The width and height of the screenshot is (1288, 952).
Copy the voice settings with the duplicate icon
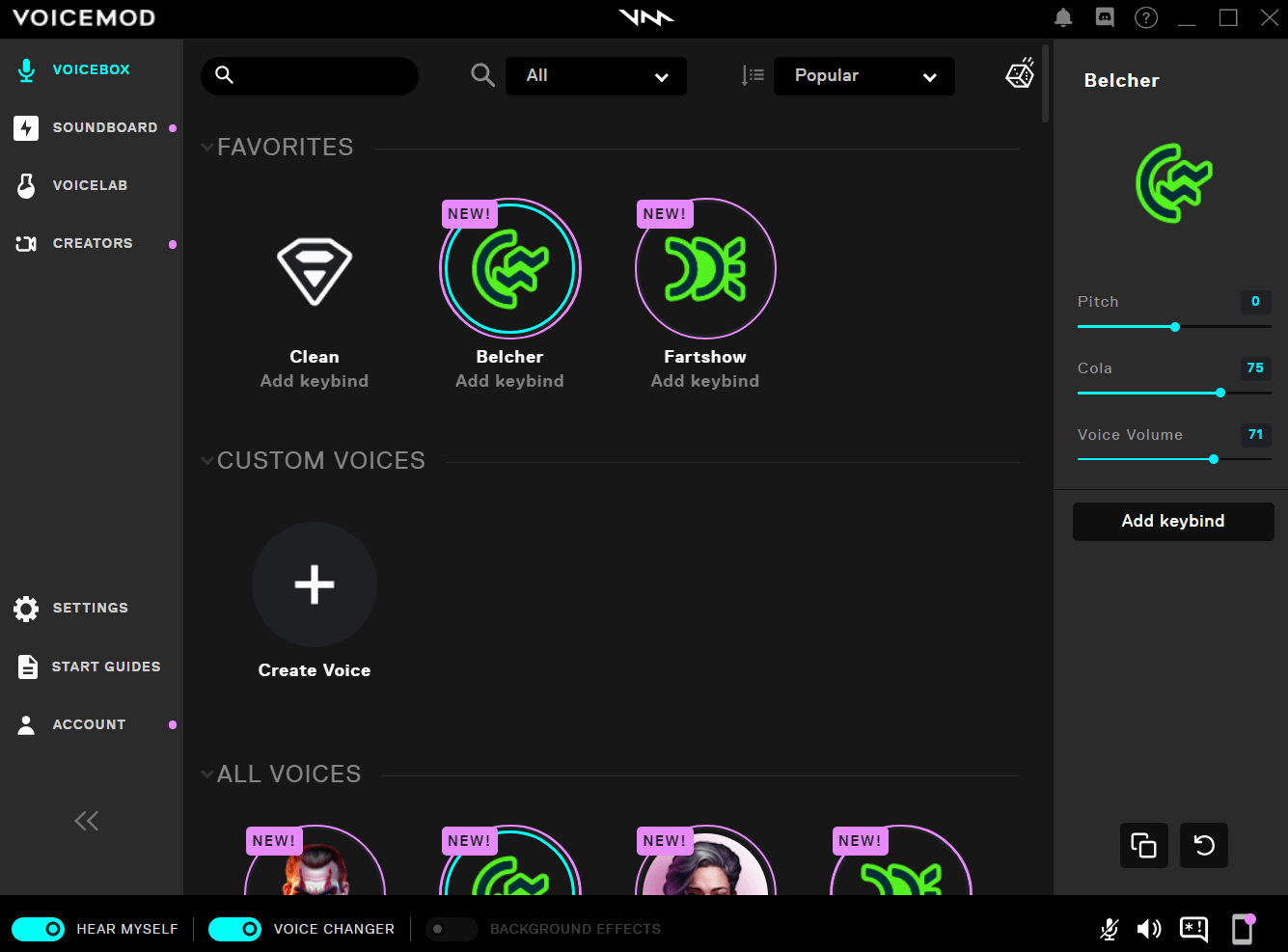1143,846
